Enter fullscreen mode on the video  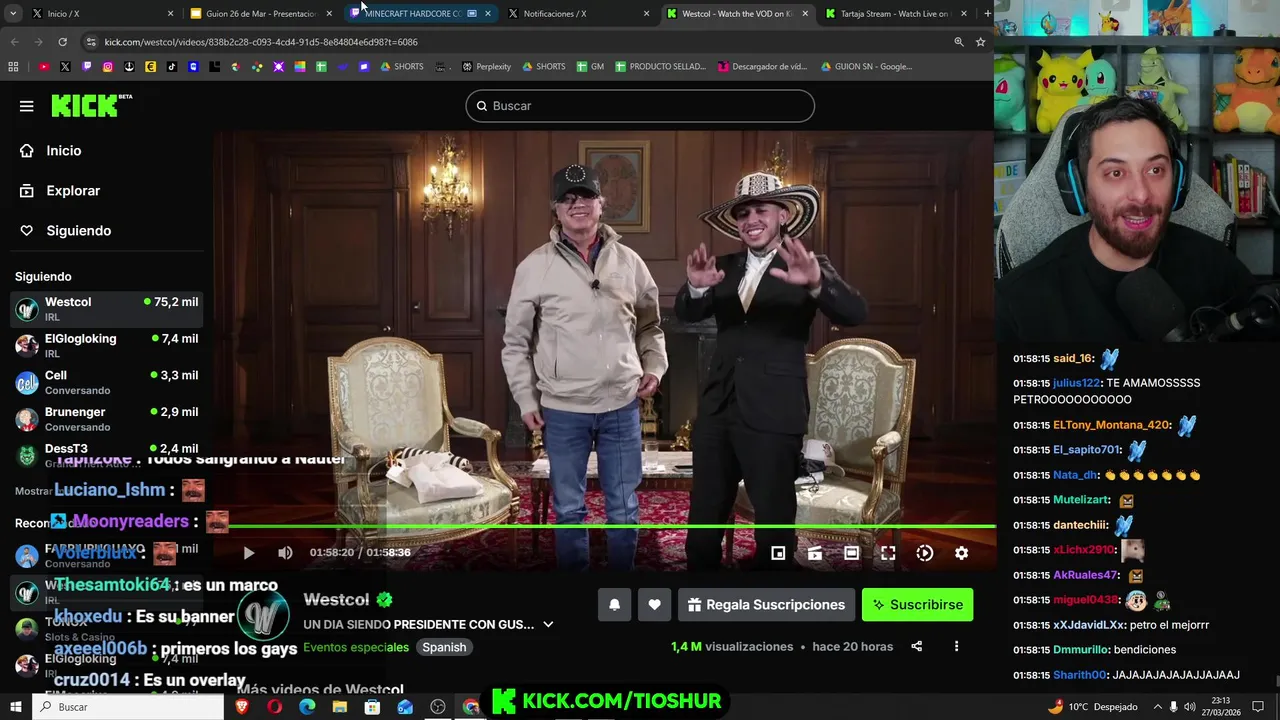[888, 553]
